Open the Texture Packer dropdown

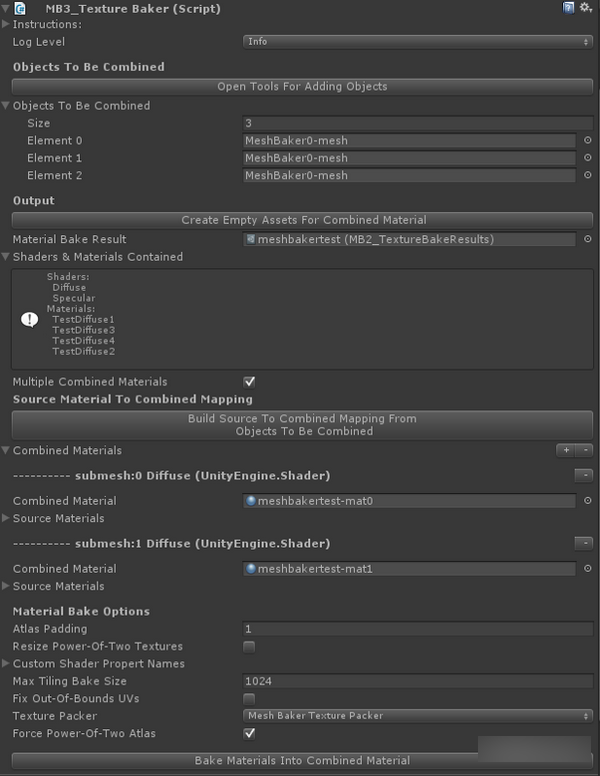point(418,715)
